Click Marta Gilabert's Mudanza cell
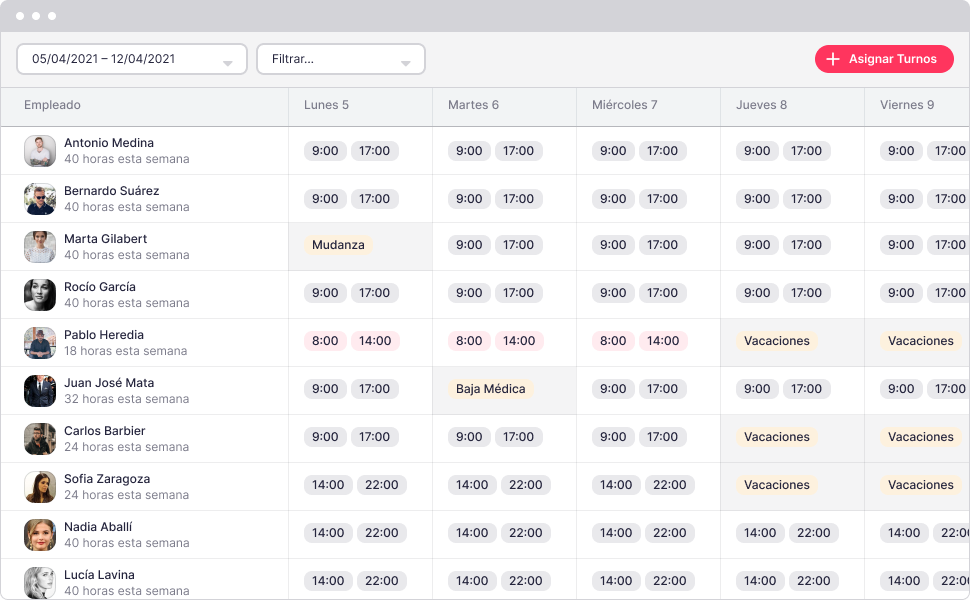 pos(338,244)
